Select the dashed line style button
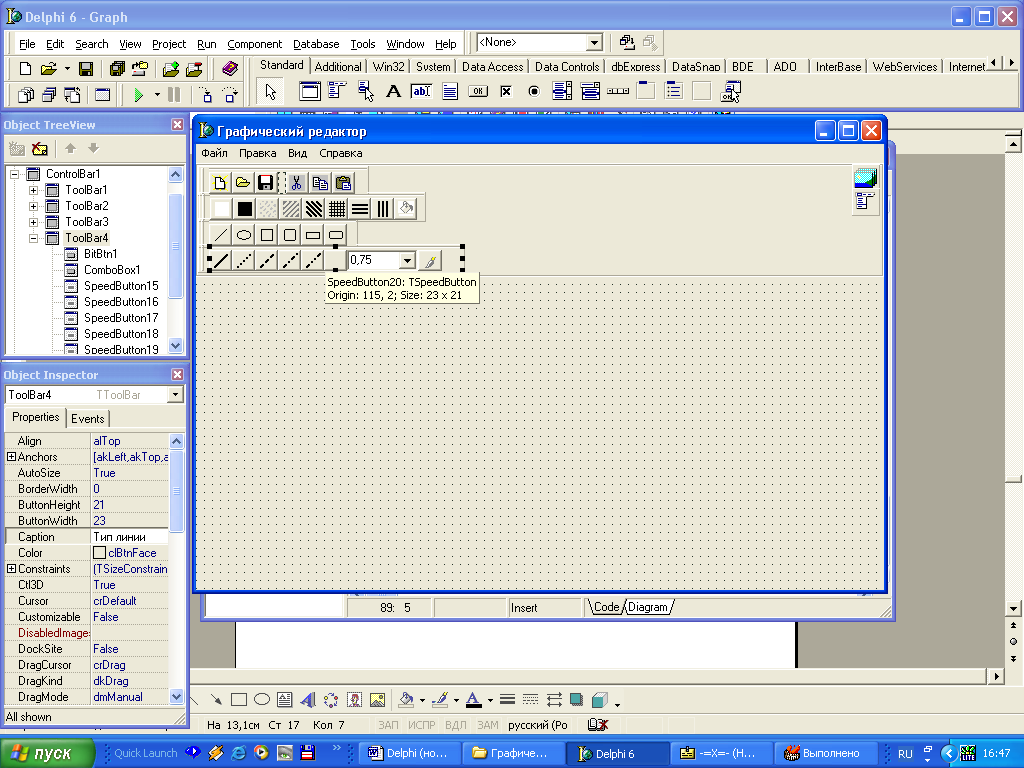The width and height of the screenshot is (1024, 768). (x=266, y=261)
